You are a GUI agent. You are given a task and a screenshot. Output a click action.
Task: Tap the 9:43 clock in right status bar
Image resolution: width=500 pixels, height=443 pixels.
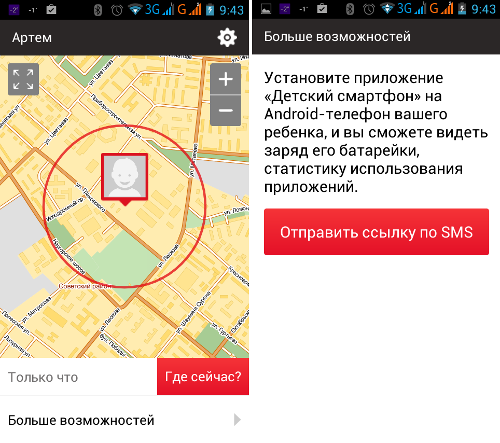tap(483, 9)
